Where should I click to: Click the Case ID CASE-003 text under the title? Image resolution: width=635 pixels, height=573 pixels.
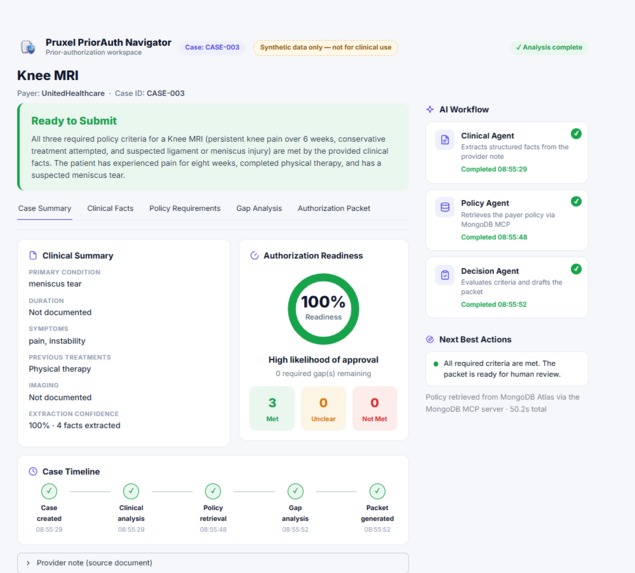149,93
